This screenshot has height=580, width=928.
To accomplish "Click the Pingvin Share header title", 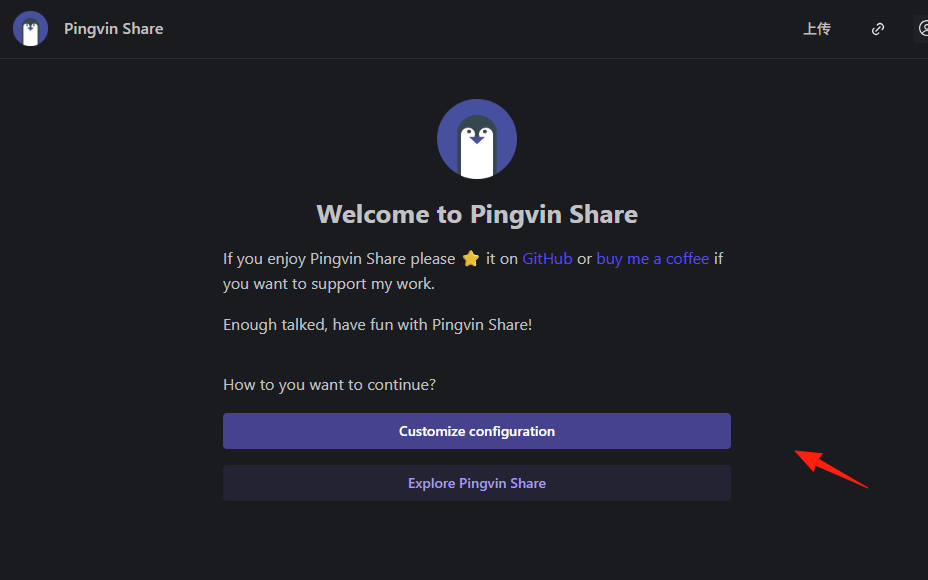I will pos(114,28).
